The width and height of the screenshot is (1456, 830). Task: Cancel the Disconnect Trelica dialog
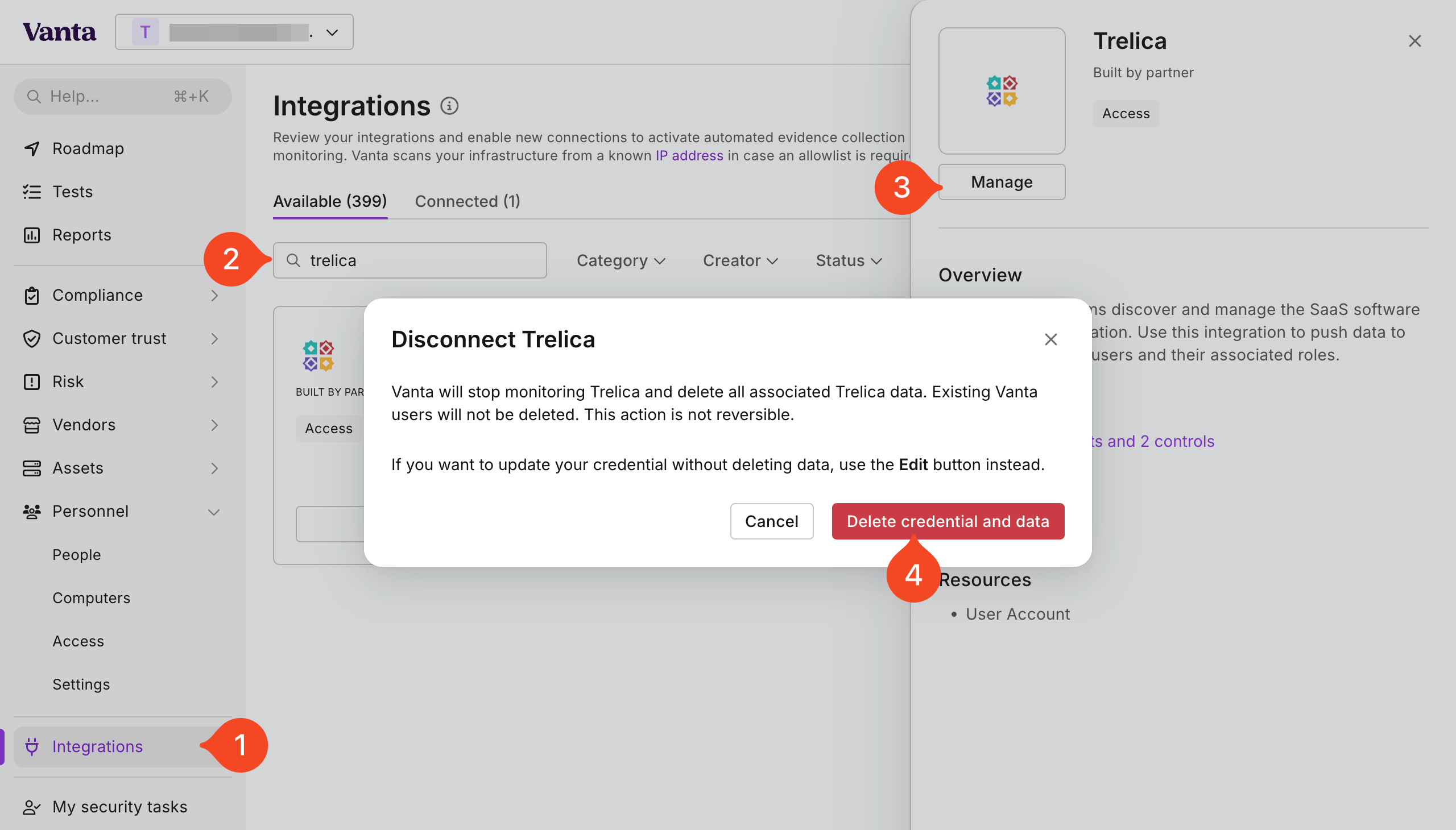coord(772,521)
